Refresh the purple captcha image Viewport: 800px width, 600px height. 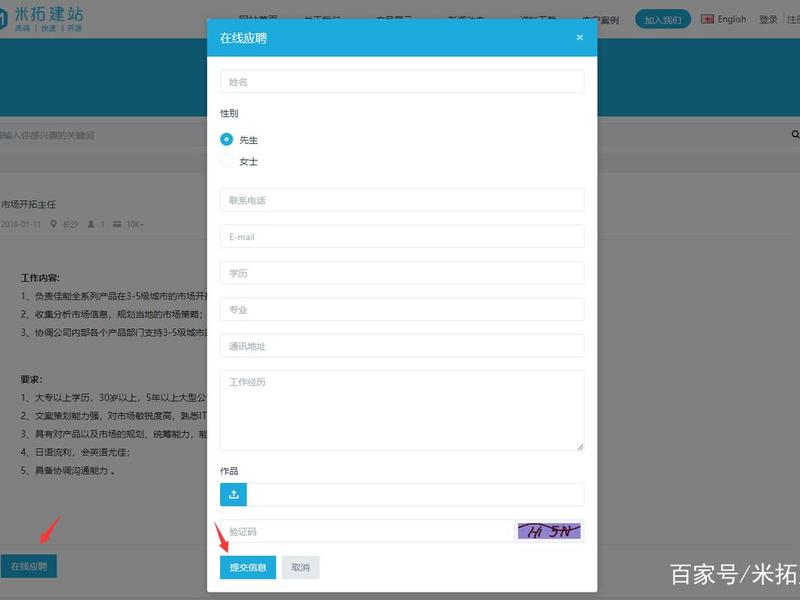pos(549,531)
